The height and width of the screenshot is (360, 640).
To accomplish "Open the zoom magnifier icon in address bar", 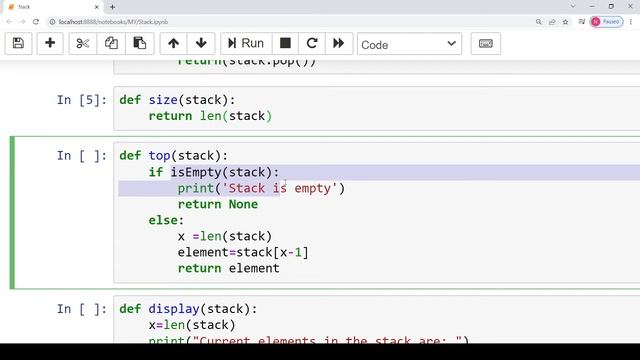I will [x=539, y=22].
